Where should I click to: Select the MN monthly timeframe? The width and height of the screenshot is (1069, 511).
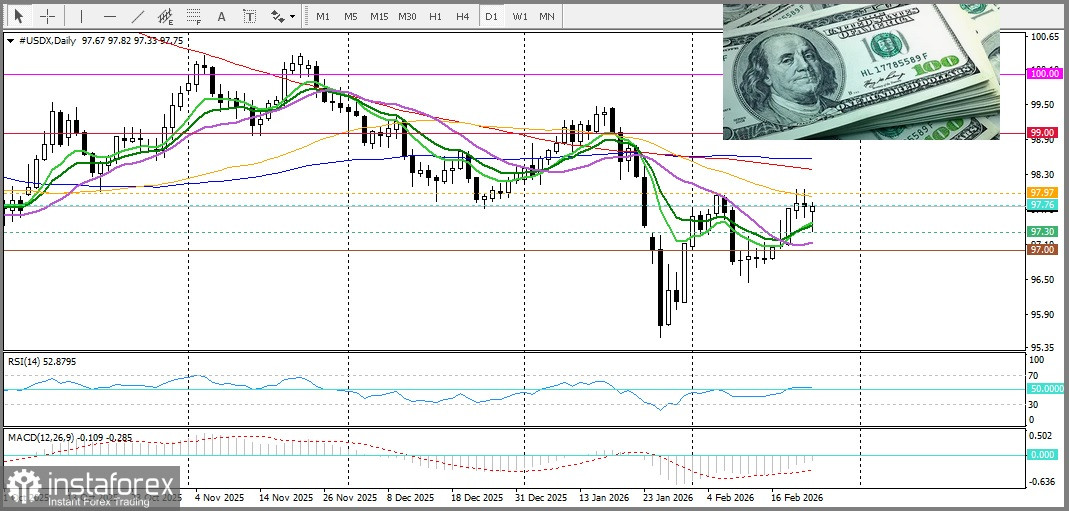click(x=547, y=16)
